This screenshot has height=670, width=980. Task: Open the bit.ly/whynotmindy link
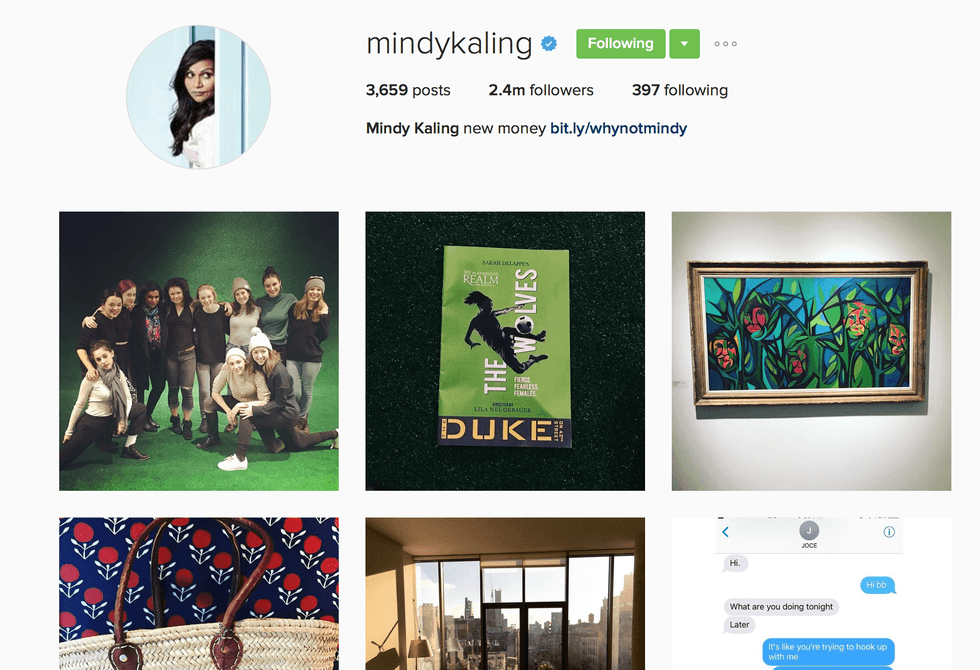(618, 128)
